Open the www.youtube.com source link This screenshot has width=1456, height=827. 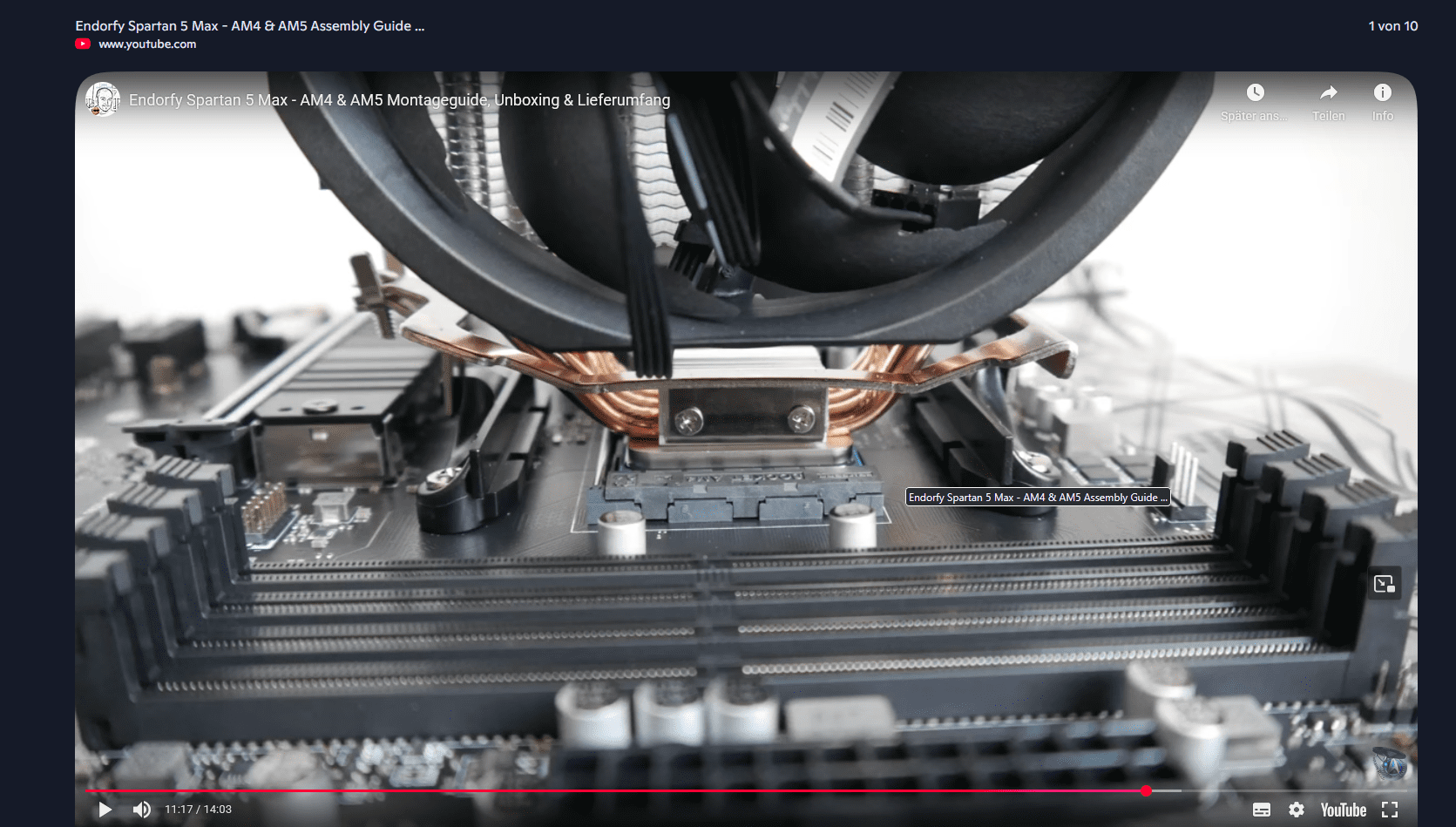click(x=147, y=44)
